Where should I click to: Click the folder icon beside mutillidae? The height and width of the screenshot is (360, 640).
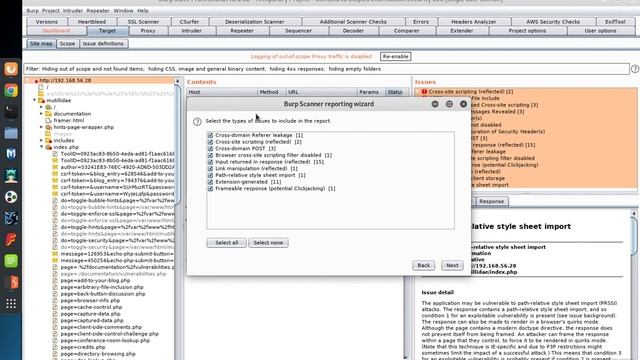[41, 100]
